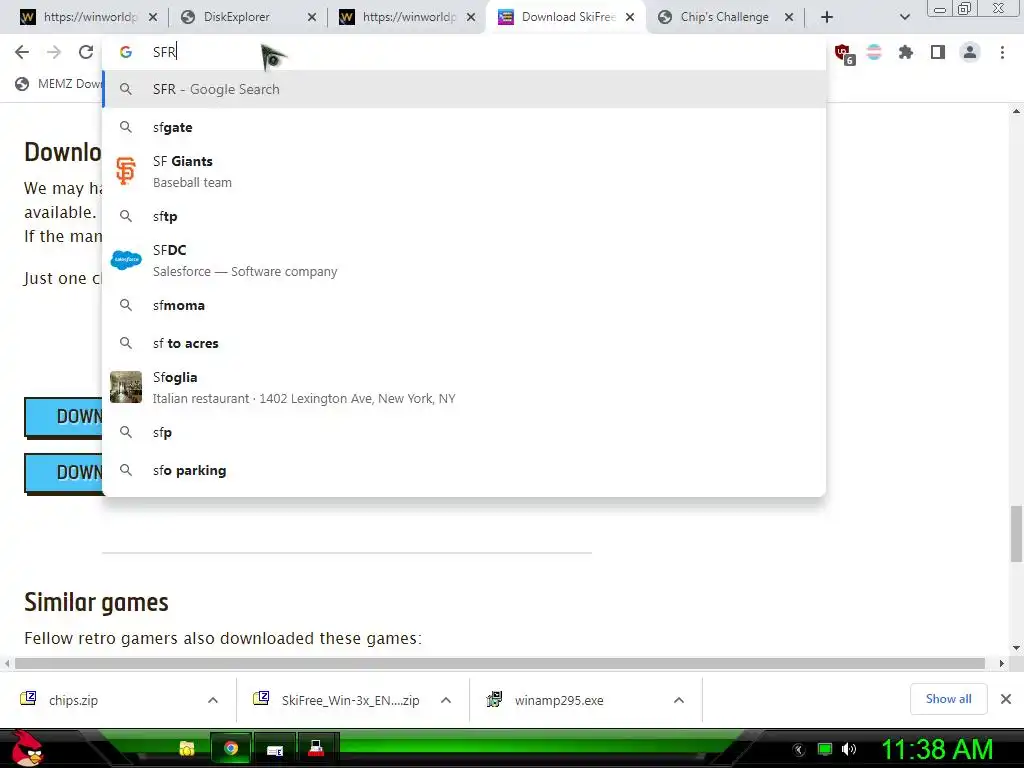This screenshot has height=768, width=1024.
Task: Click the Google G icon in address bar
Action: (125, 52)
